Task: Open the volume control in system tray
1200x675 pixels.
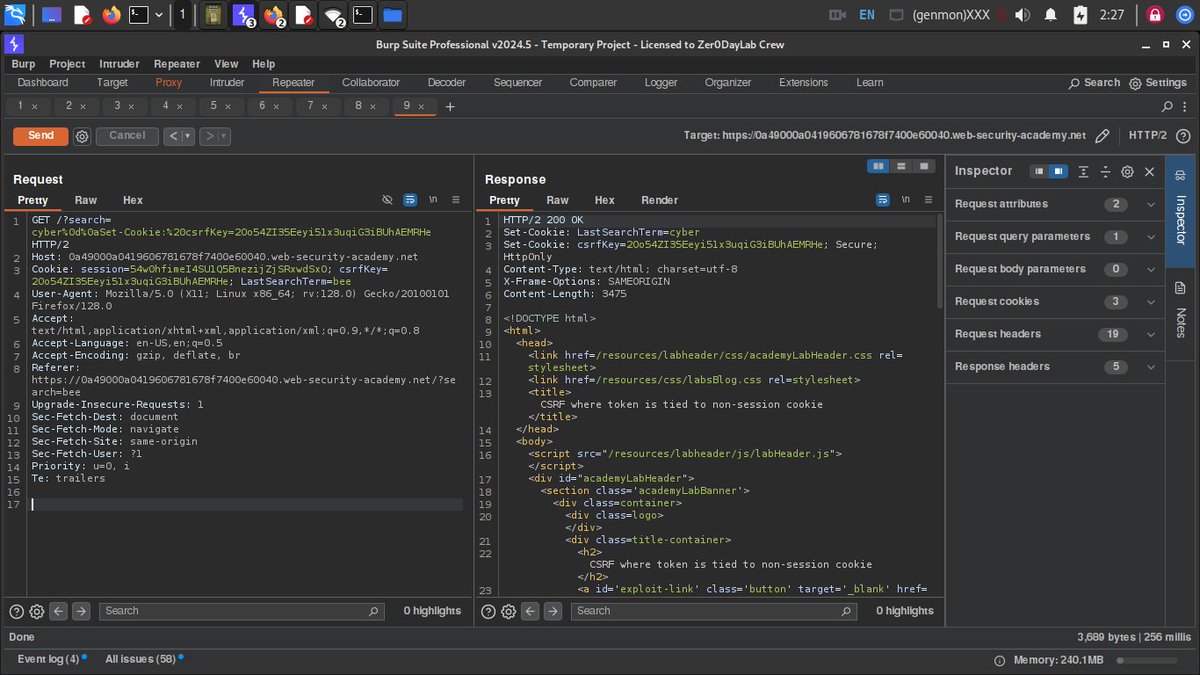Action: click(x=1022, y=15)
